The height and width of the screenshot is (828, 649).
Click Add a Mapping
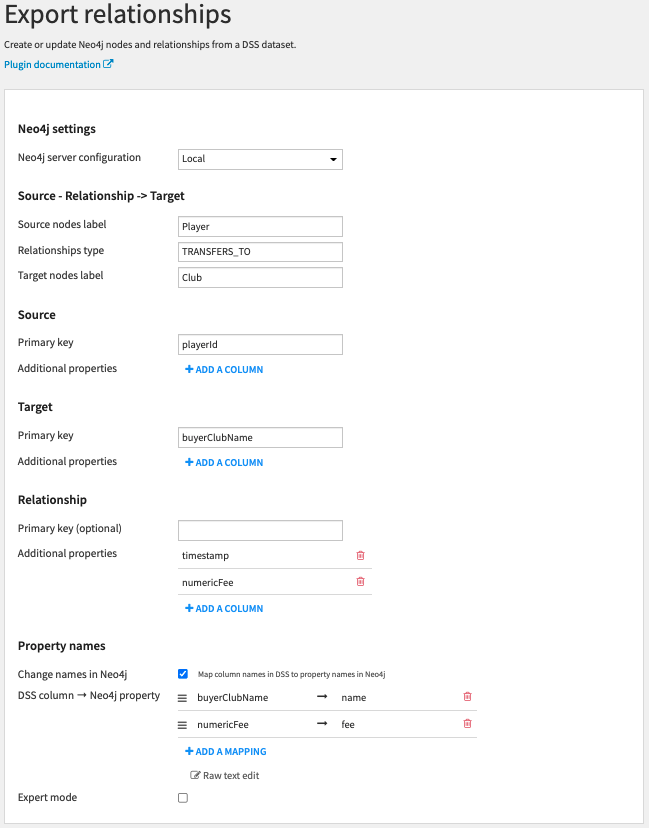225,752
